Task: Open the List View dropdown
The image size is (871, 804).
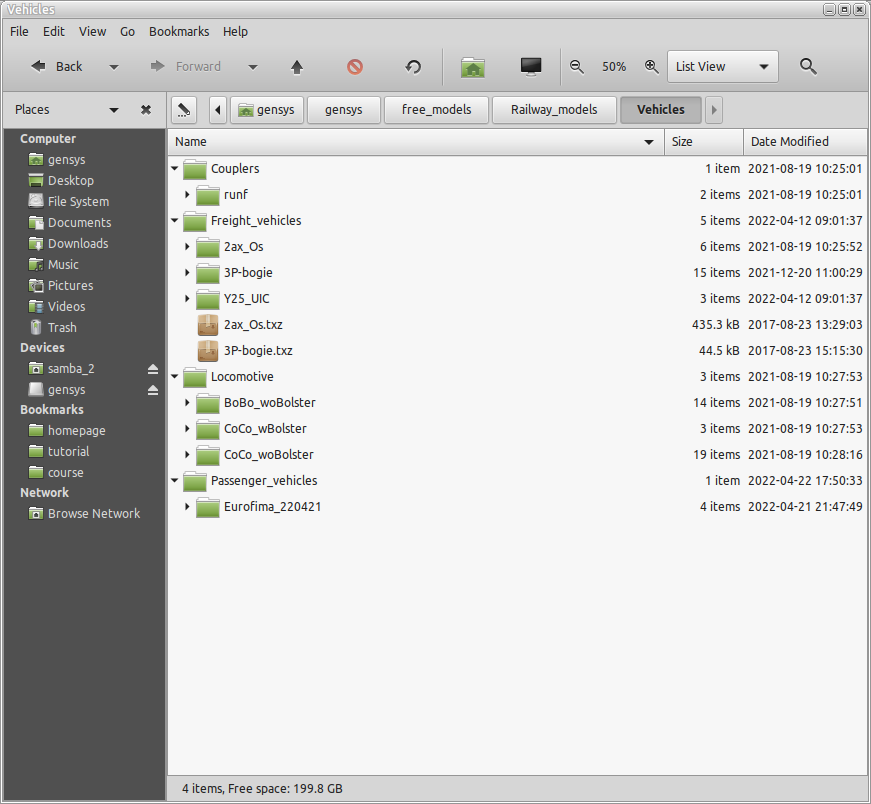Action: [723, 67]
